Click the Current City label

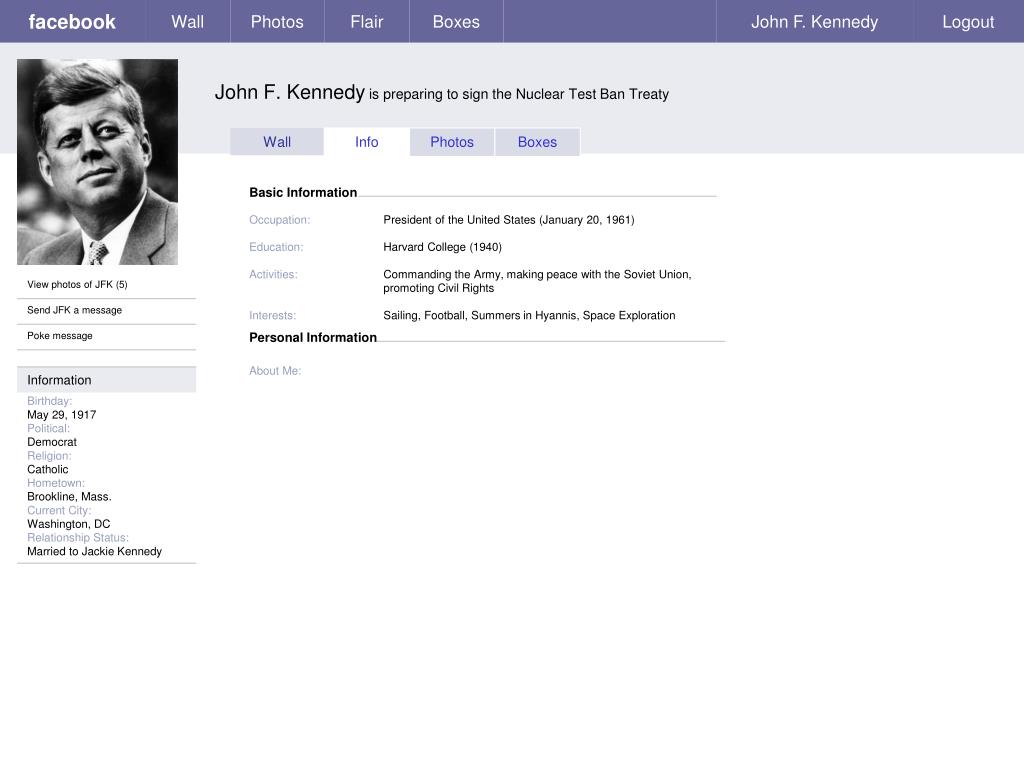tap(59, 511)
